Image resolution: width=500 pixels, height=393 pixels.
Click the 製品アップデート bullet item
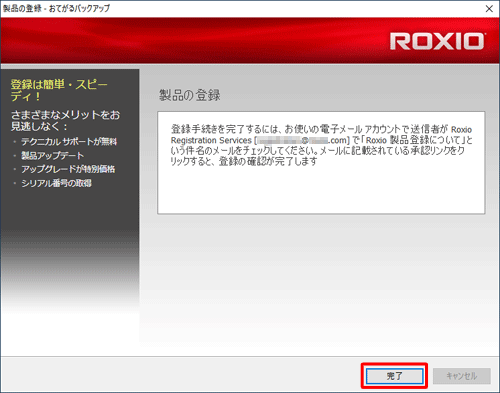(52, 155)
